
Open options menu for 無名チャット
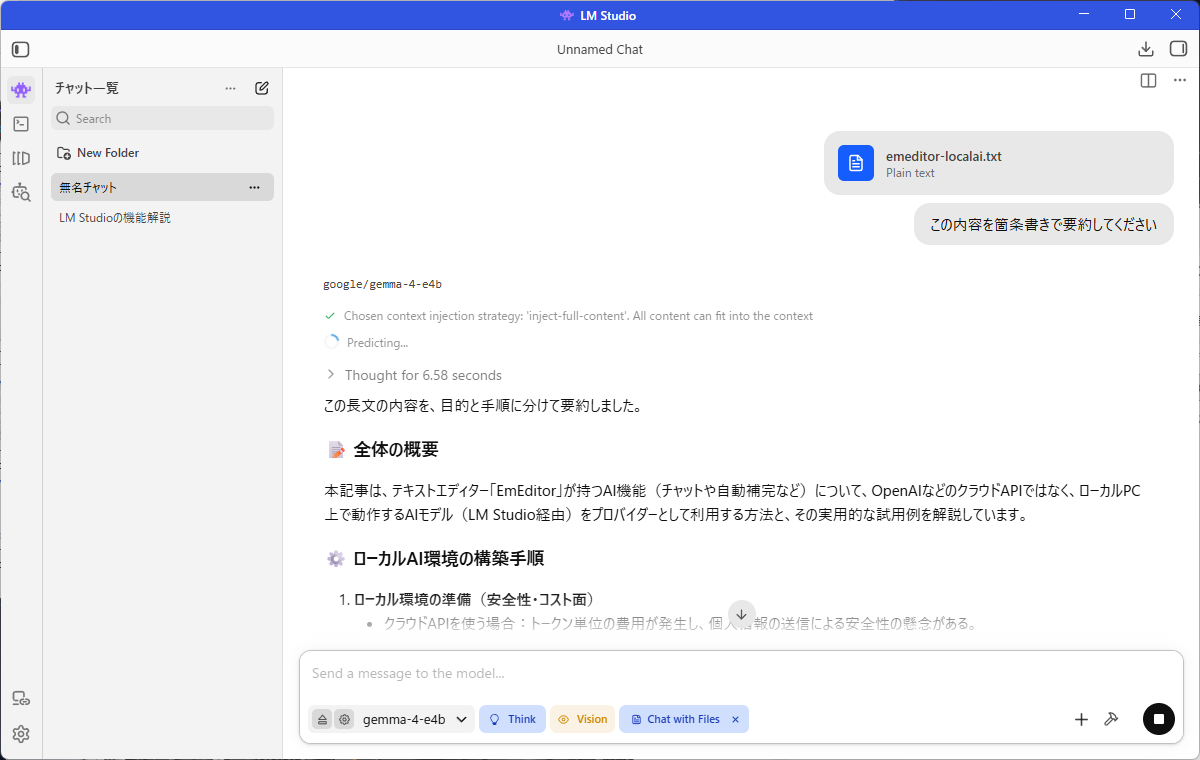(x=254, y=187)
